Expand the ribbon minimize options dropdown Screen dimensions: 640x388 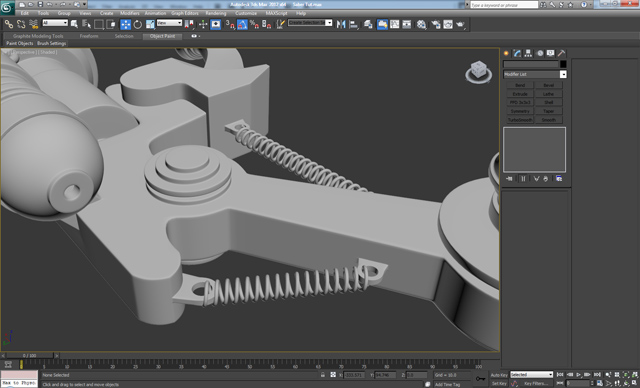click(x=199, y=36)
